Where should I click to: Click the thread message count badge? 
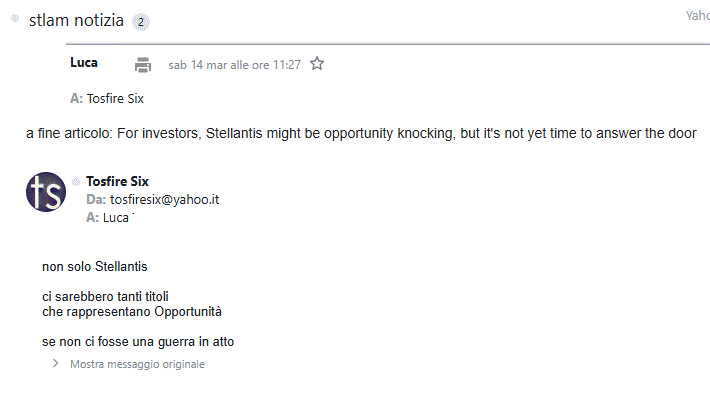(140, 21)
